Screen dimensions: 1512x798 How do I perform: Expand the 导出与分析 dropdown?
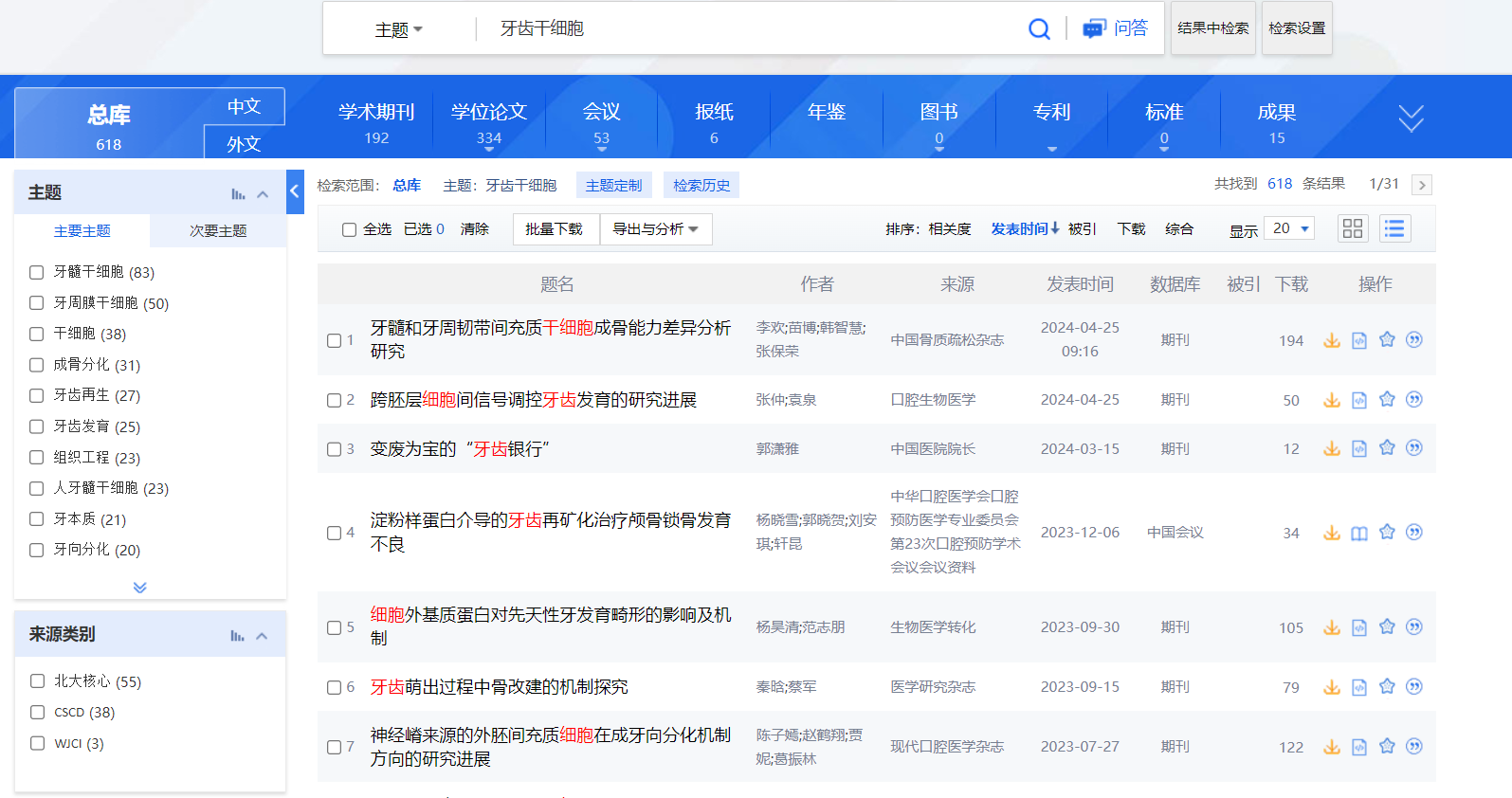[655, 229]
